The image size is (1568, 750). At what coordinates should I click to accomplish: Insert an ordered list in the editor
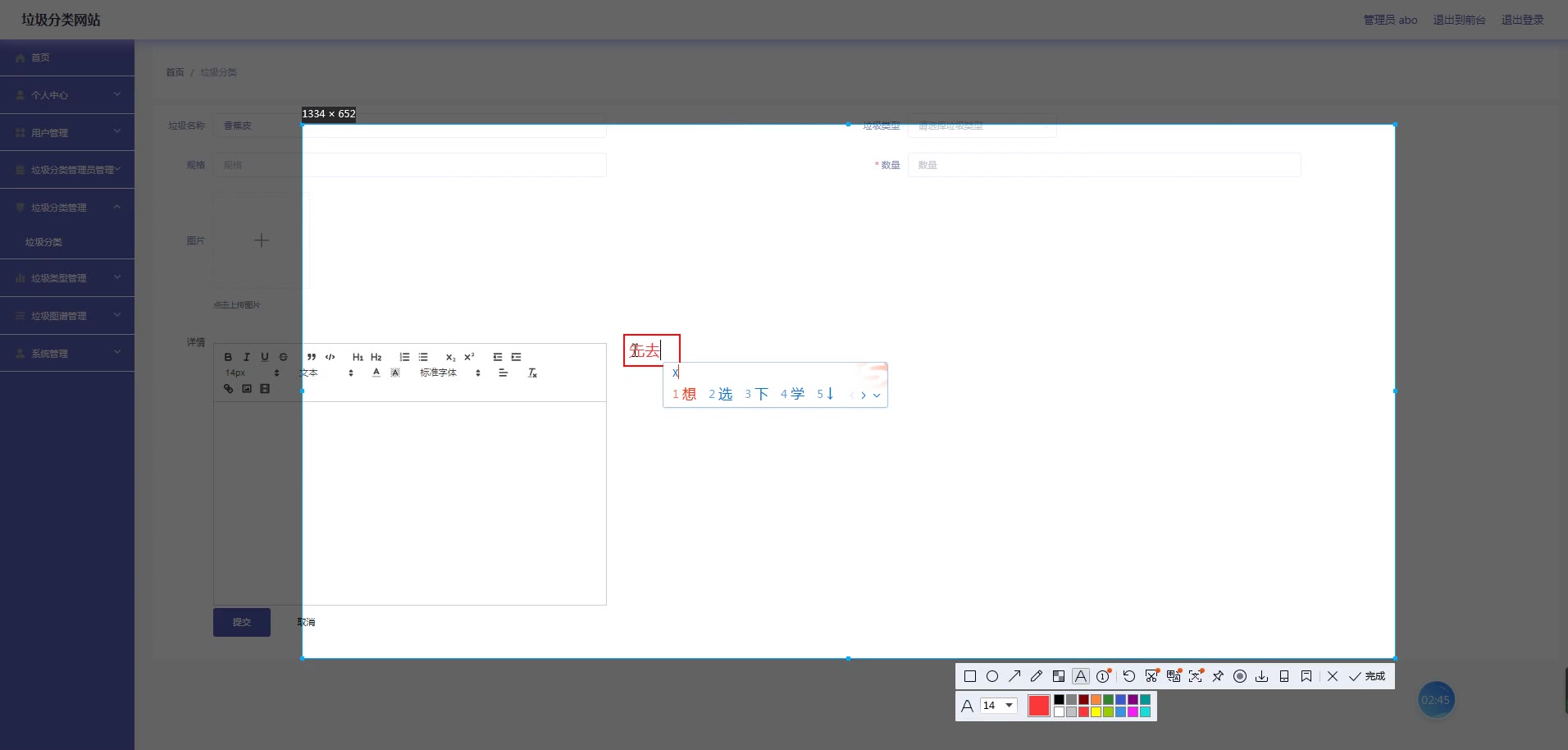tap(404, 357)
